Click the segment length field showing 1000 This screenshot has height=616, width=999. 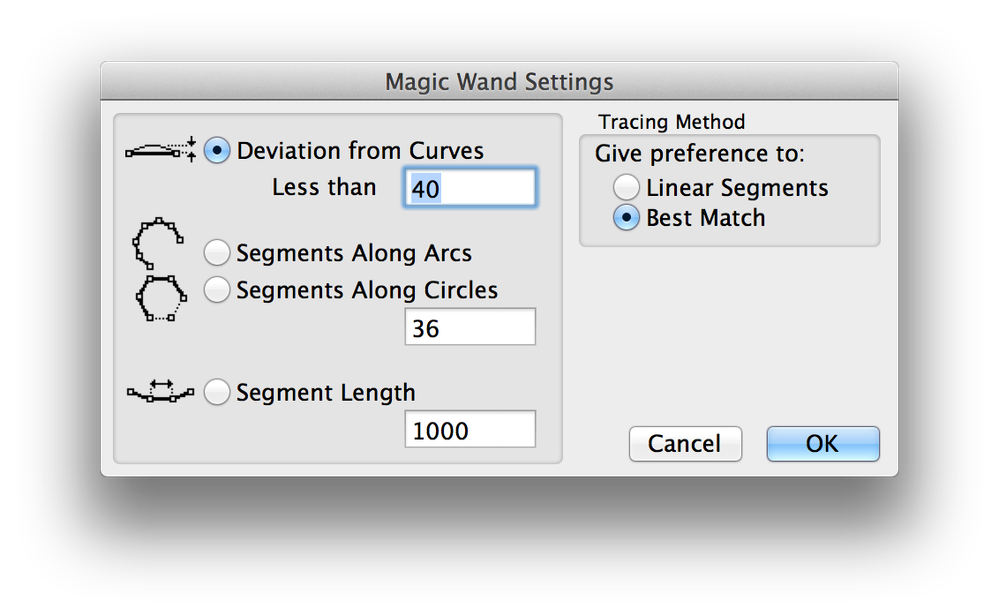470,430
